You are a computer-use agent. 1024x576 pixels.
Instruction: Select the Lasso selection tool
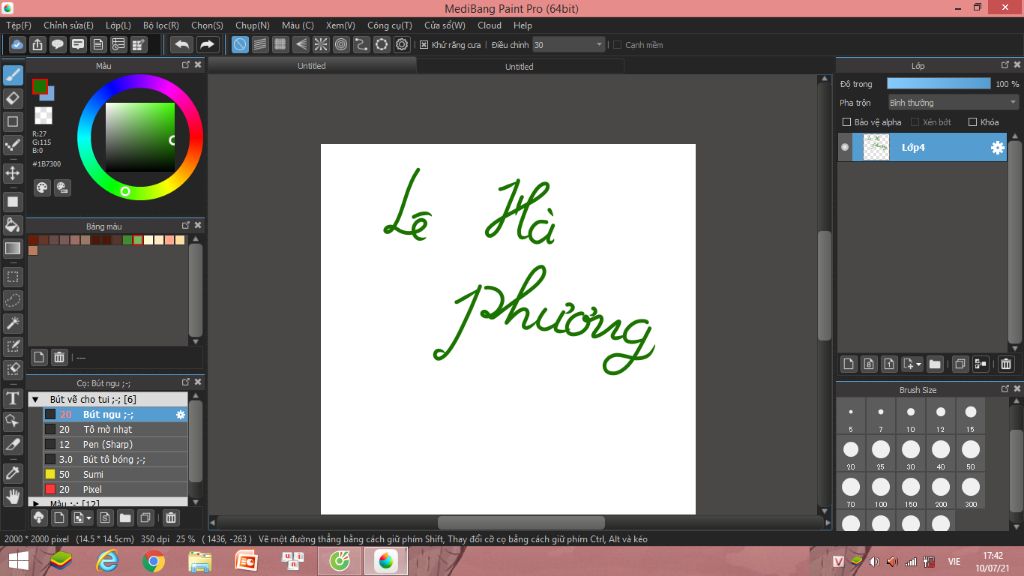pyautogui.click(x=12, y=300)
